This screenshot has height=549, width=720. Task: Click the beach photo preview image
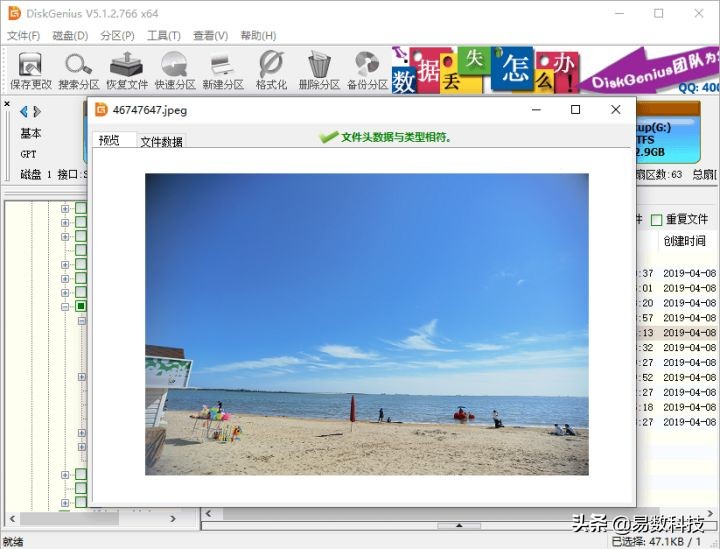367,324
